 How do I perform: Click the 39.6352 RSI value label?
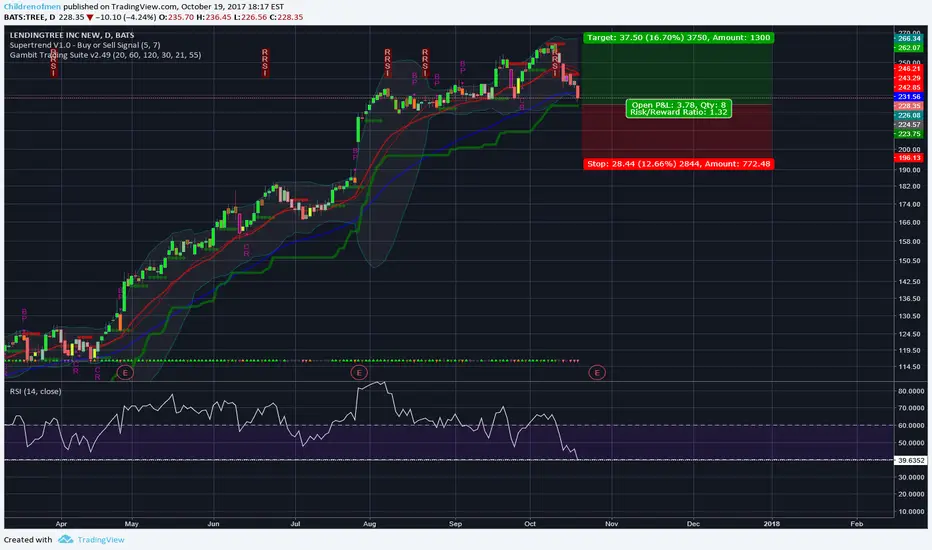pos(911,460)
